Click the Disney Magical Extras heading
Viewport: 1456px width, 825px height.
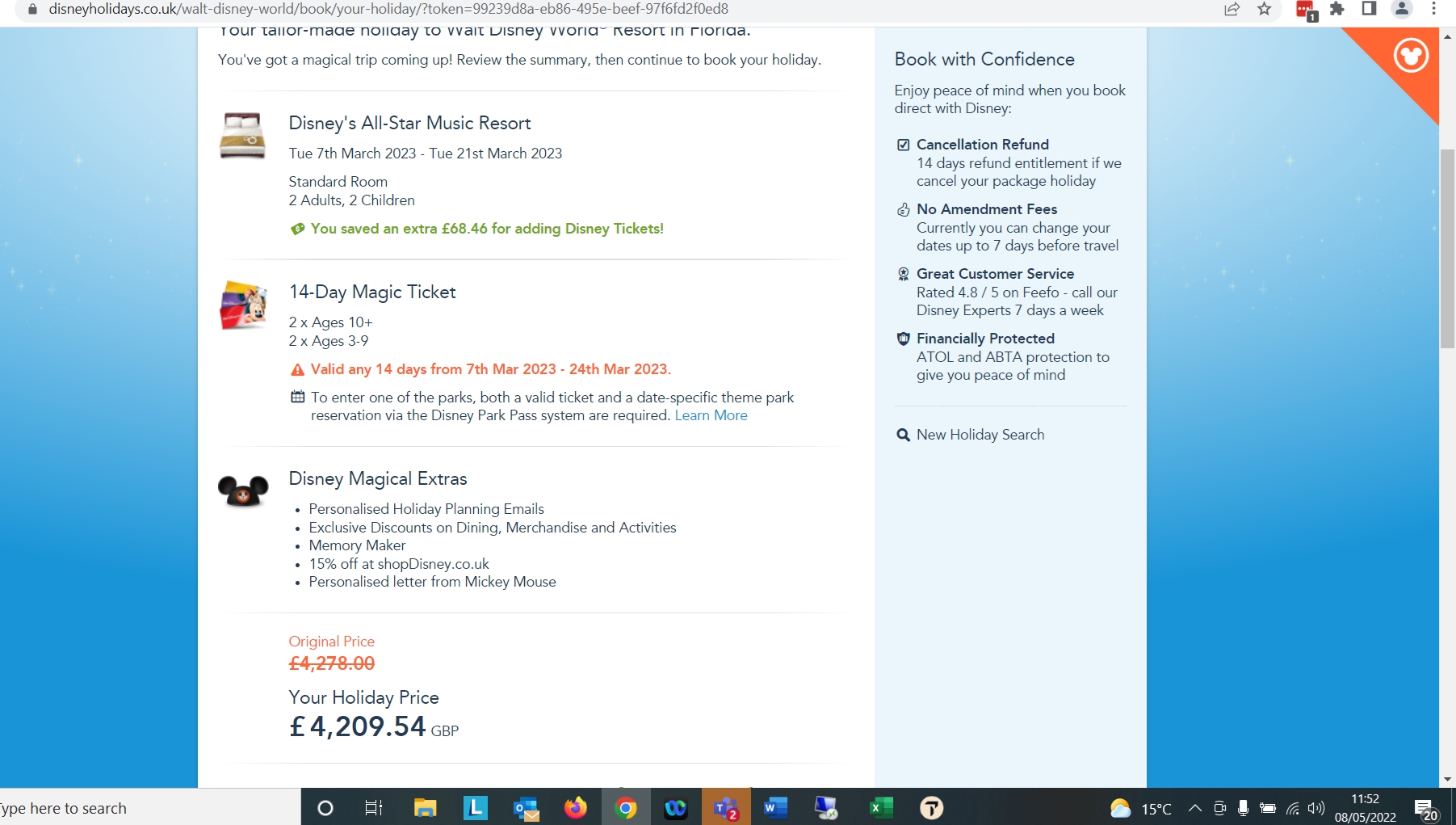click(x=378, y=478)
